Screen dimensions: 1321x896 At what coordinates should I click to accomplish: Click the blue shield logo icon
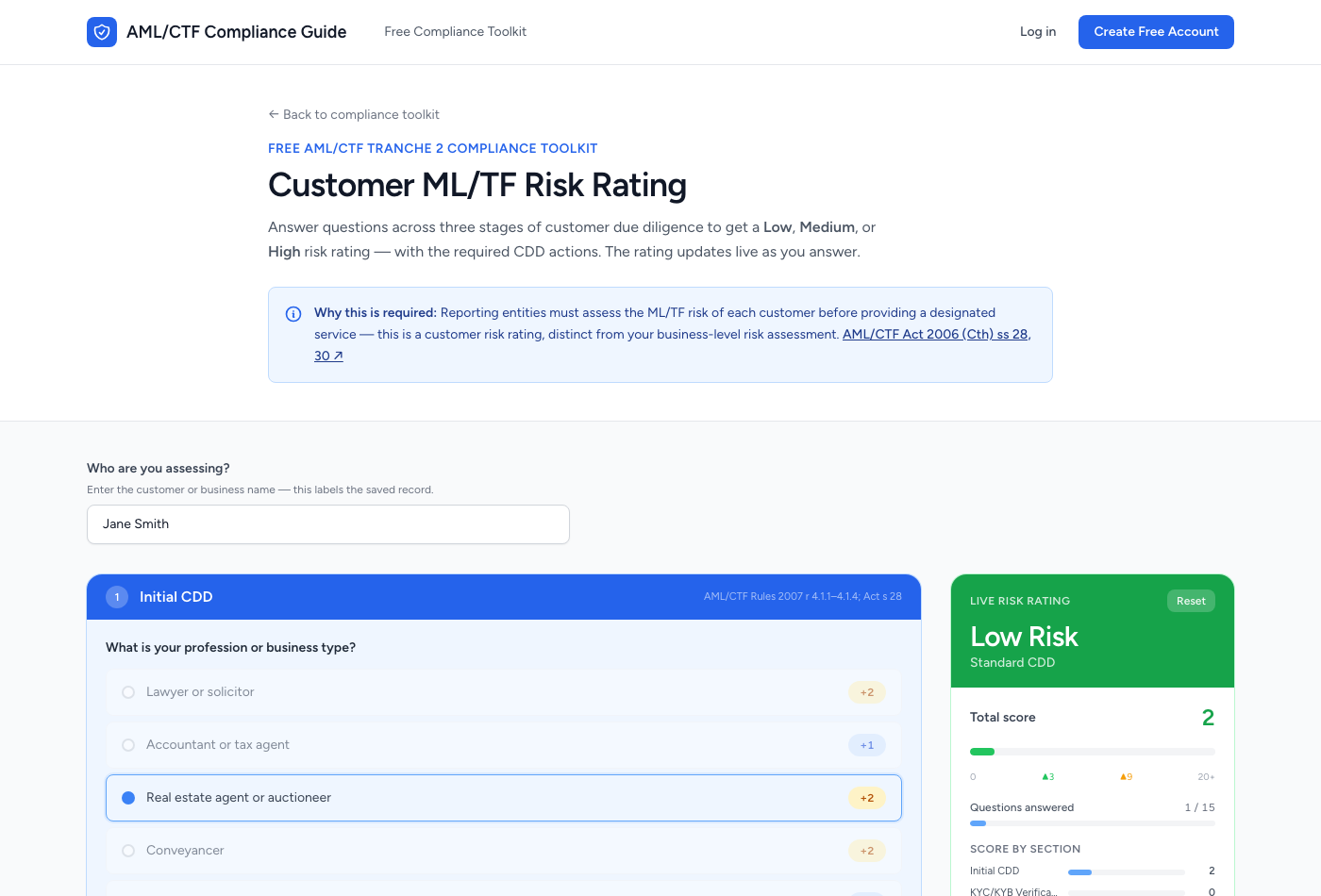102,32
